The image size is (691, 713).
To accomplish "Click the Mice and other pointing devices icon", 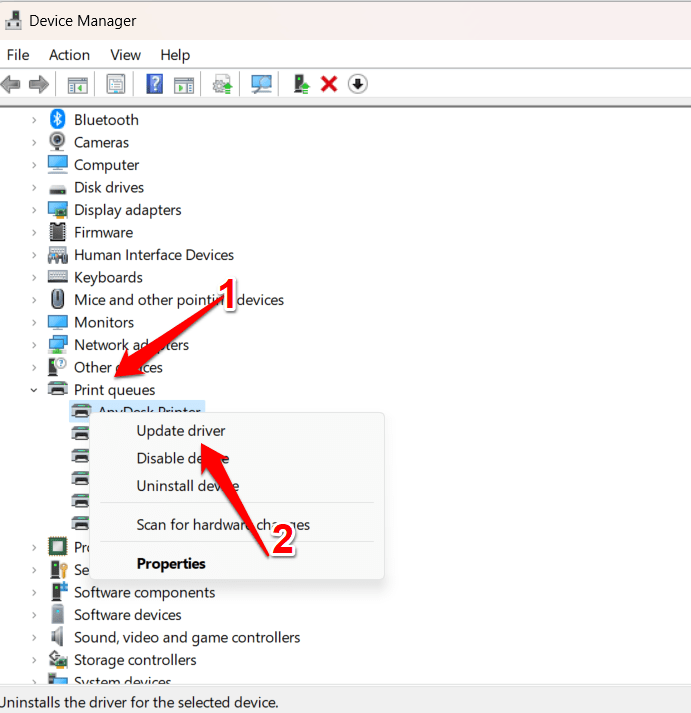I will tap(57, 299).
